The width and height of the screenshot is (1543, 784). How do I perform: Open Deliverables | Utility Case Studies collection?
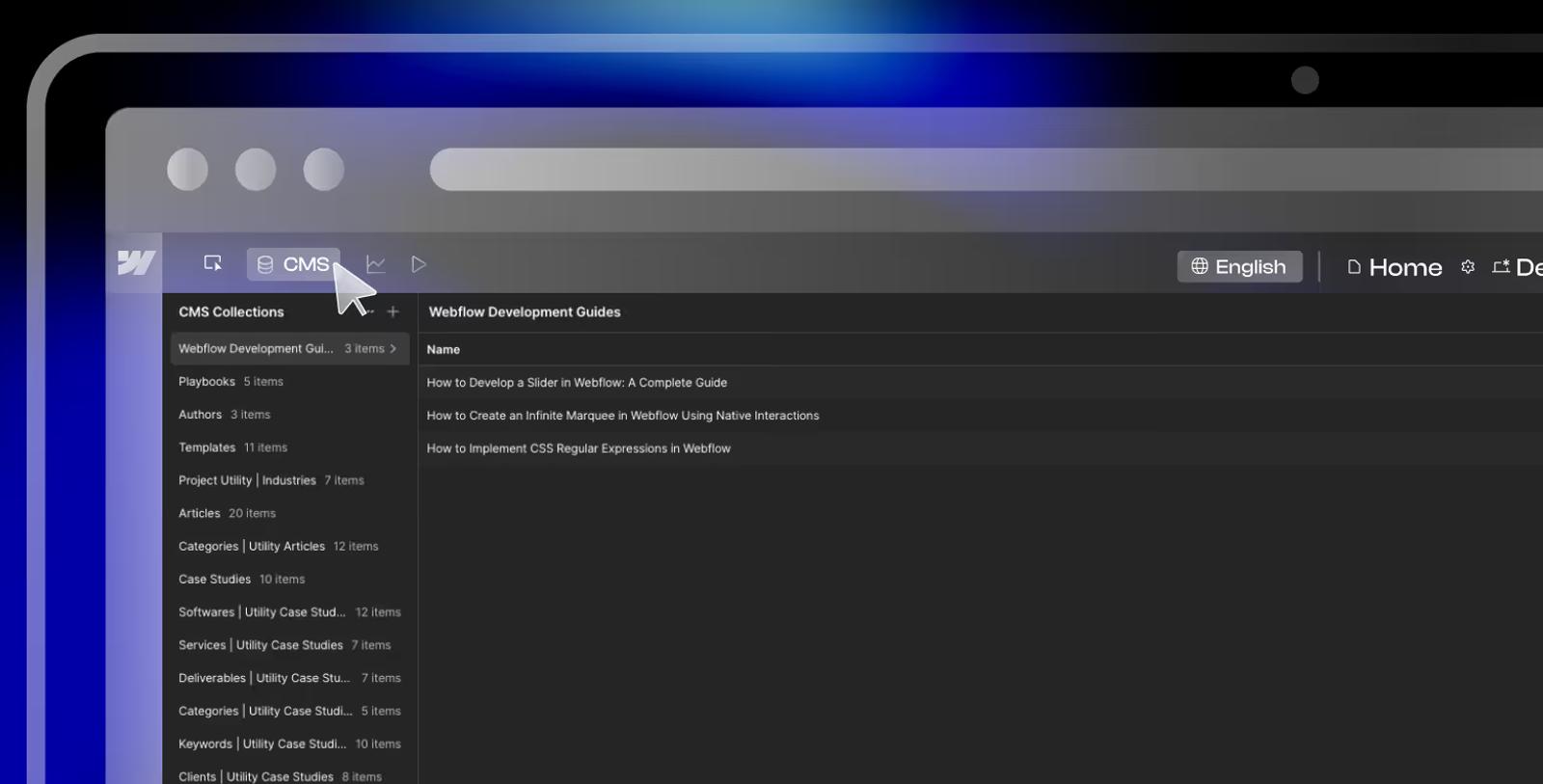(289, 678)
